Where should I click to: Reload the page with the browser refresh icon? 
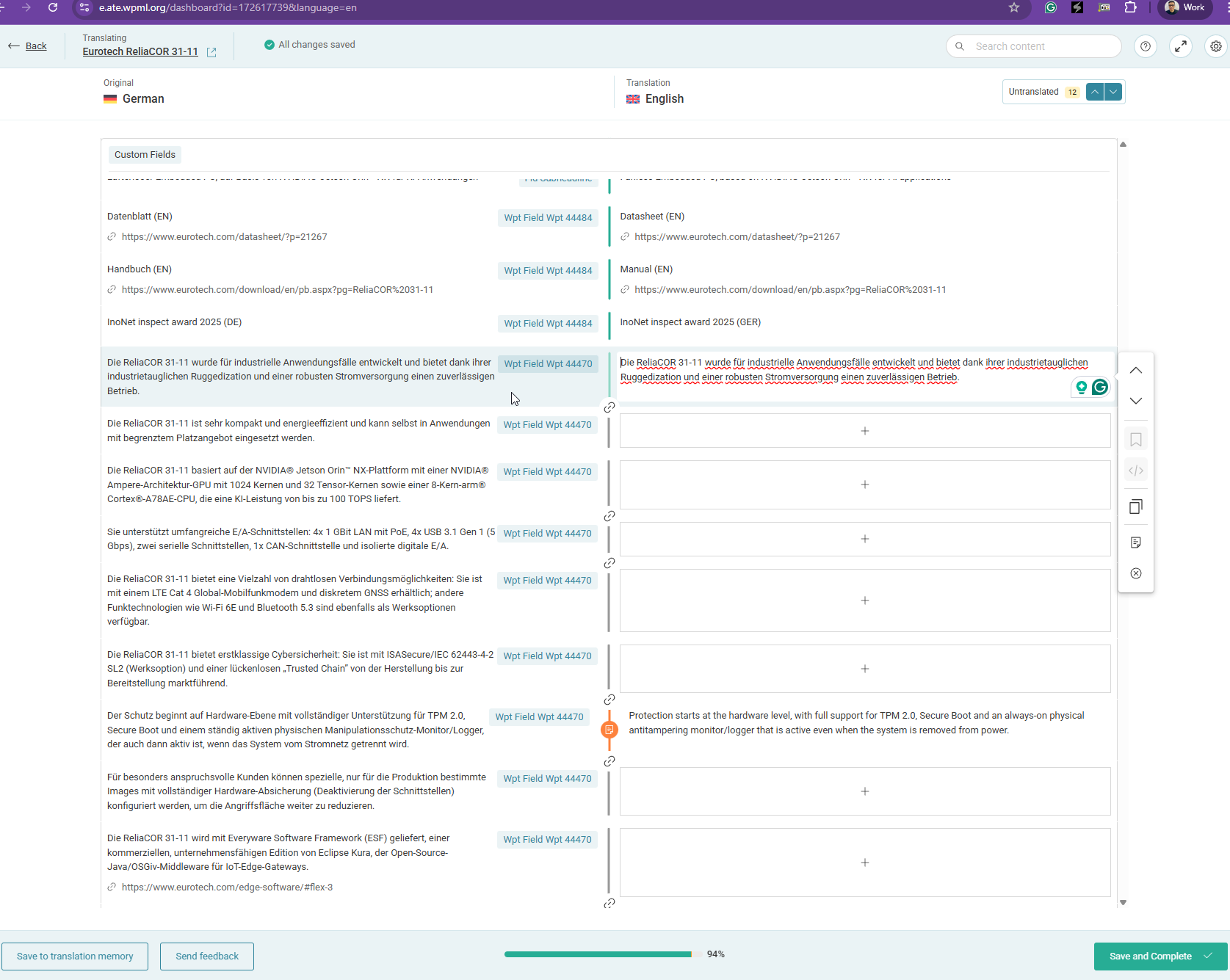click(x=53, y=7)
